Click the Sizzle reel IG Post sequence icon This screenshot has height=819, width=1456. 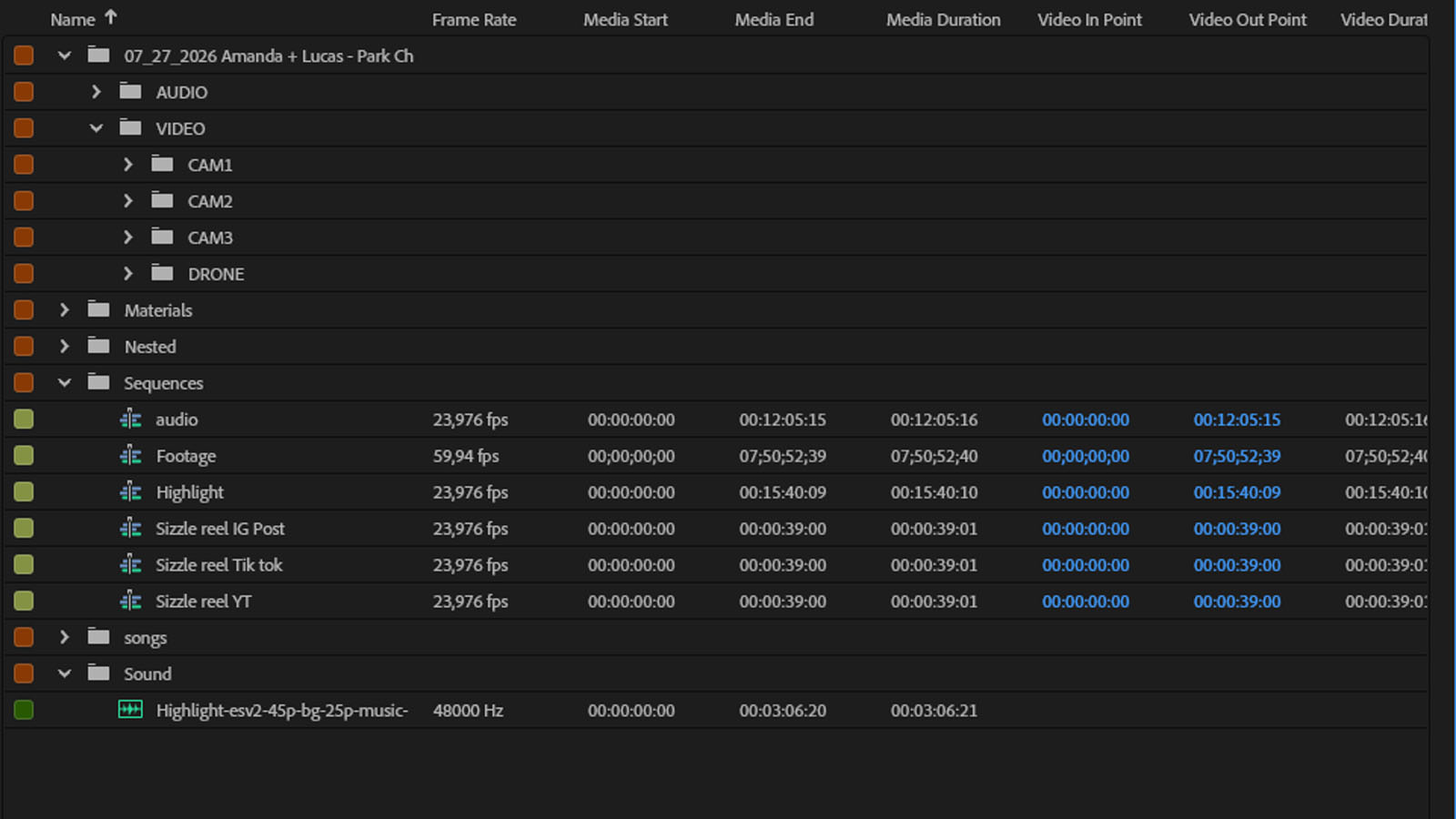click(x=130, y=529)
